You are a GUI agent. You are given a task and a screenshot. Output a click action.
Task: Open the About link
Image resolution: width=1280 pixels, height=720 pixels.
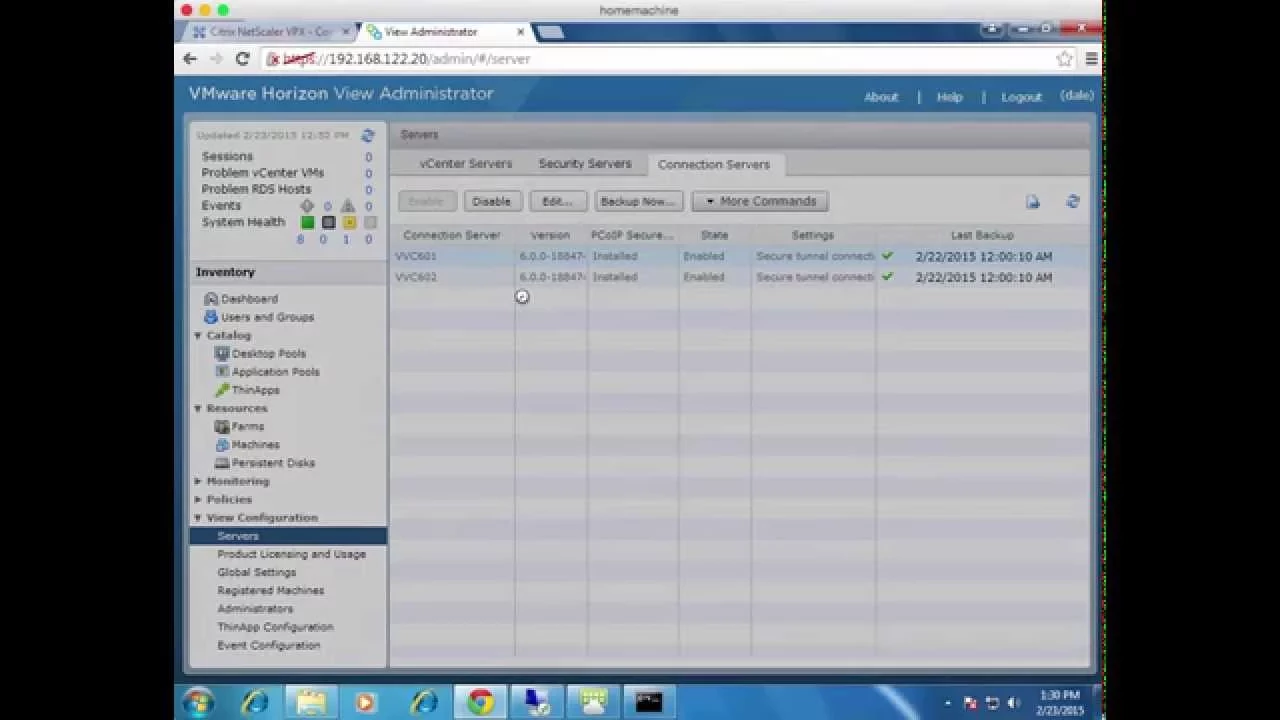[x=881, y=97]
